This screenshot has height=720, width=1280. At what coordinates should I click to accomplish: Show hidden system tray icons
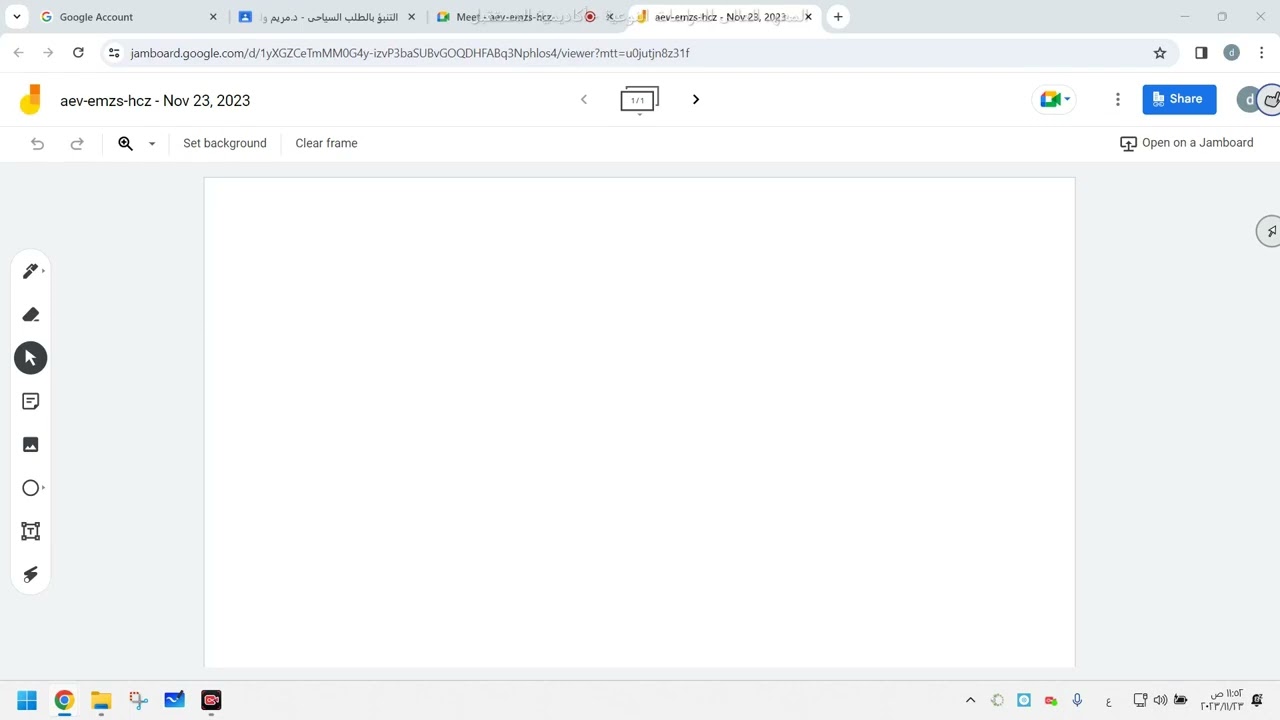[x=970, y=700]
